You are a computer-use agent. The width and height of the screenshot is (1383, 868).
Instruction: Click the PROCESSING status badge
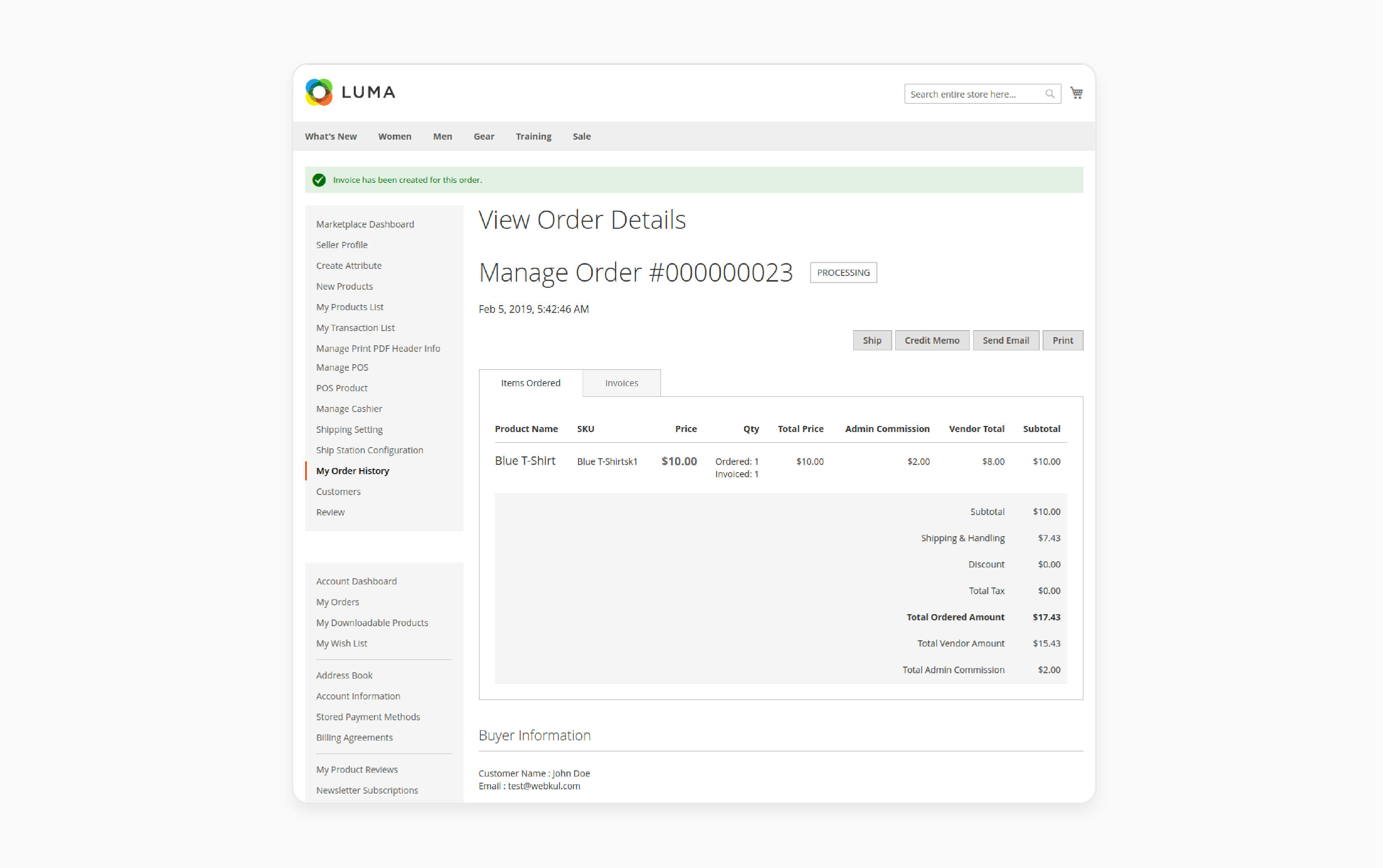click(843, 273)
